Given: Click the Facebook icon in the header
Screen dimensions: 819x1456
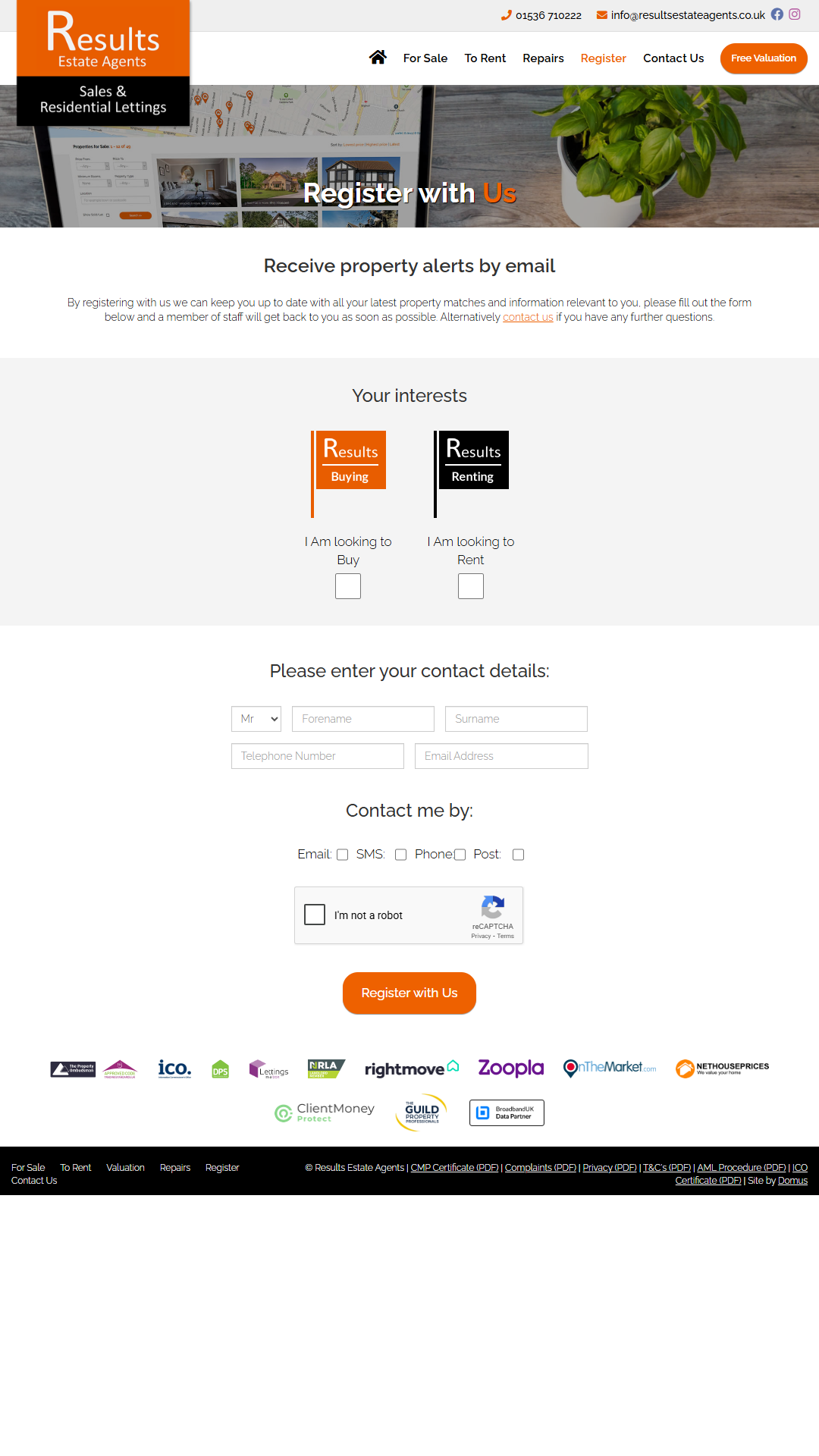Looking at the screenshot, I should [777, 14].
